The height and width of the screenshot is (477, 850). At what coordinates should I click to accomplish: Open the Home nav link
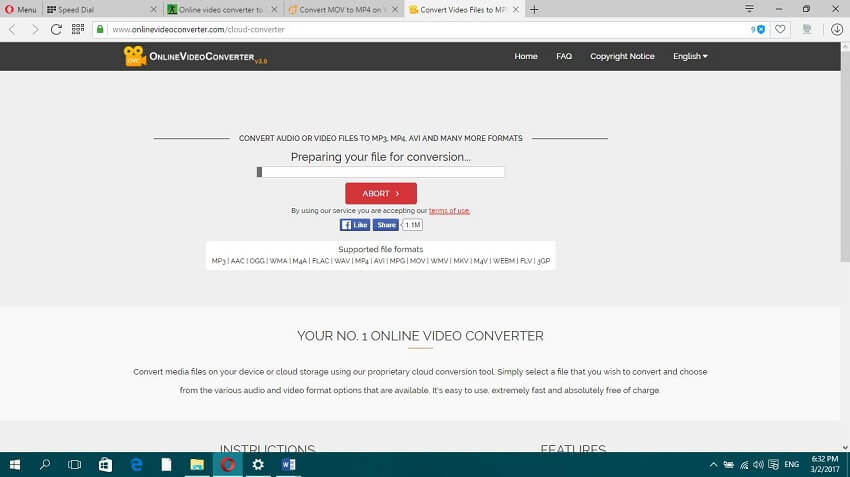(x=526, y=56)
